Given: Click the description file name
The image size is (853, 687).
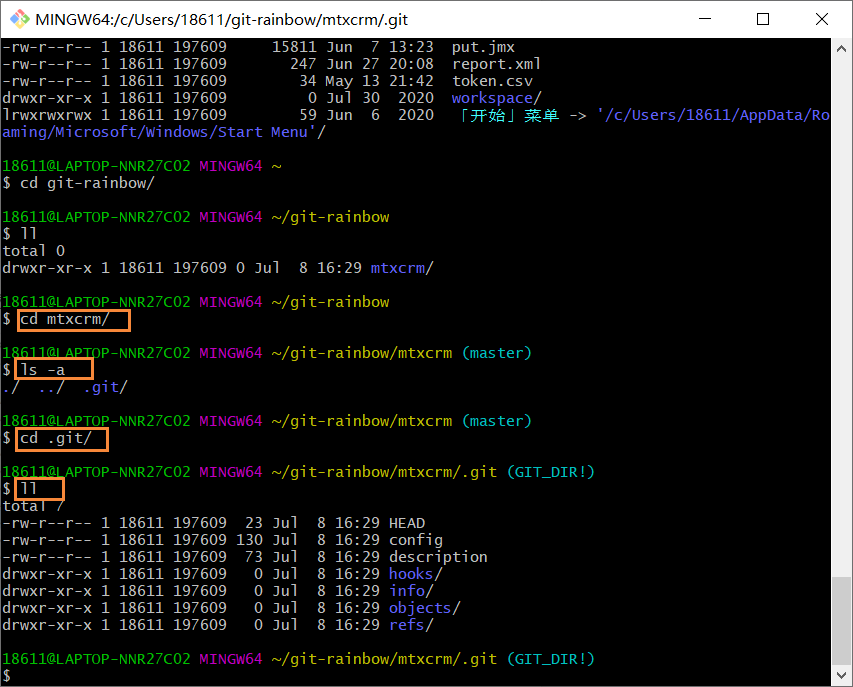Looking at the screenshot, I should [x=438, y=556].
